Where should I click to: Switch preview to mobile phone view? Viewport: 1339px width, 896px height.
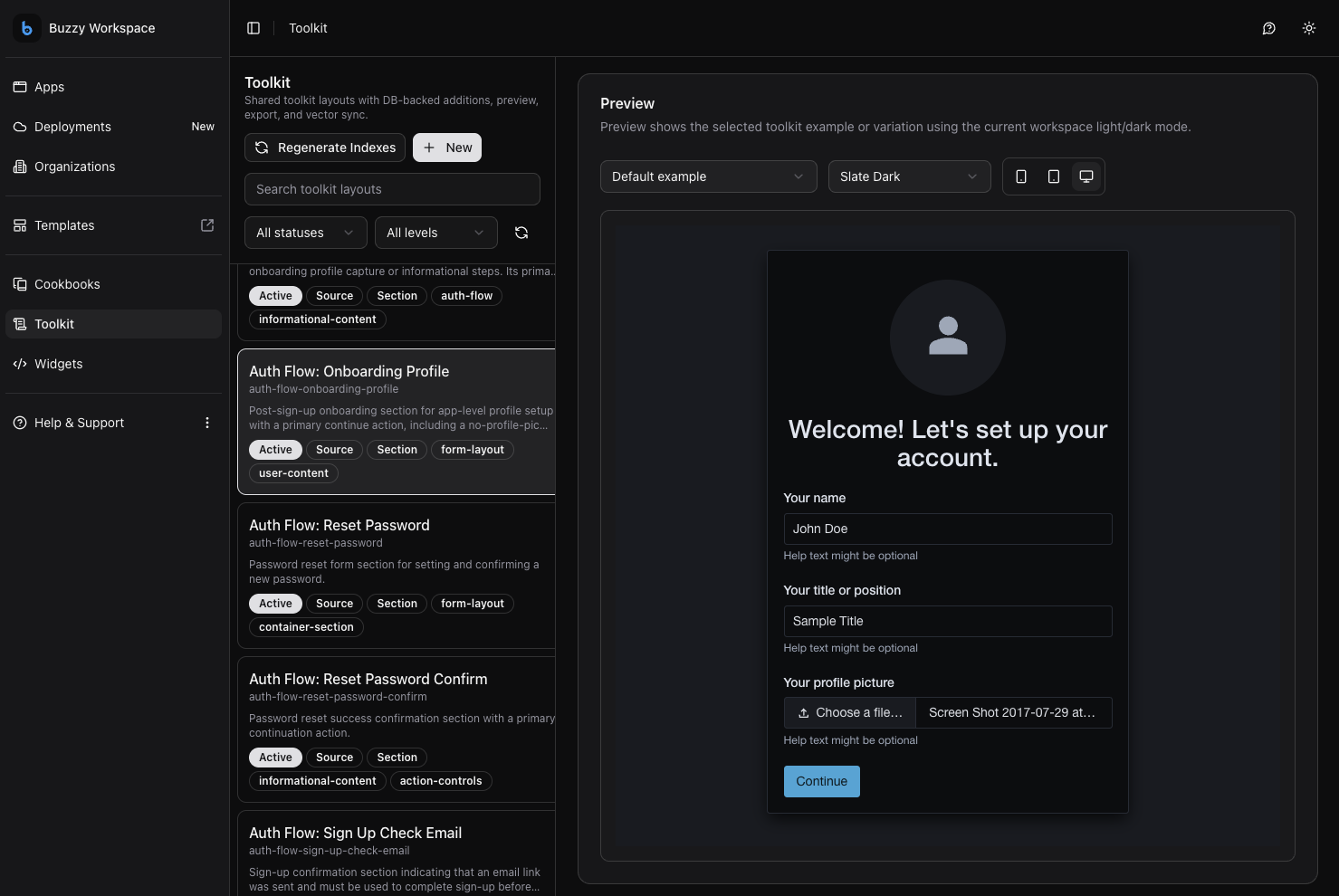point(1021,176)
